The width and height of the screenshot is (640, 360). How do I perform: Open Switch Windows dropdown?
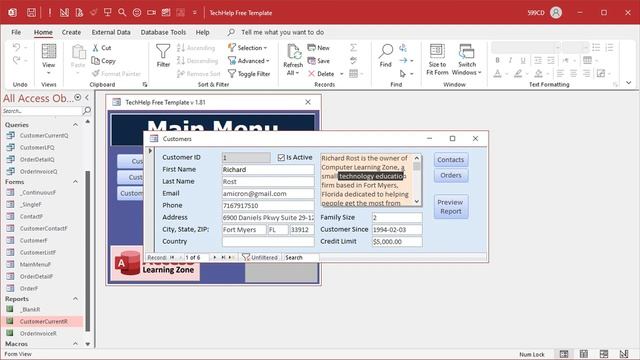click(x=467, y=60)
